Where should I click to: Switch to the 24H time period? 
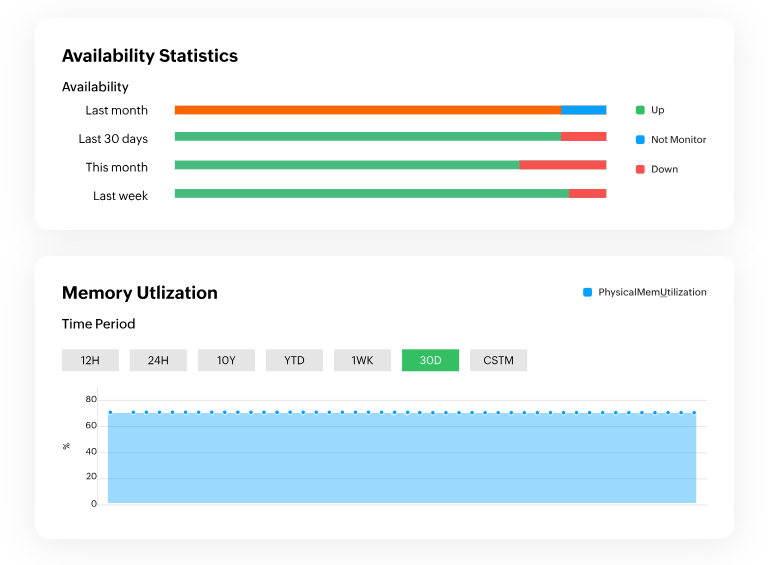click(x=158, y=360)
